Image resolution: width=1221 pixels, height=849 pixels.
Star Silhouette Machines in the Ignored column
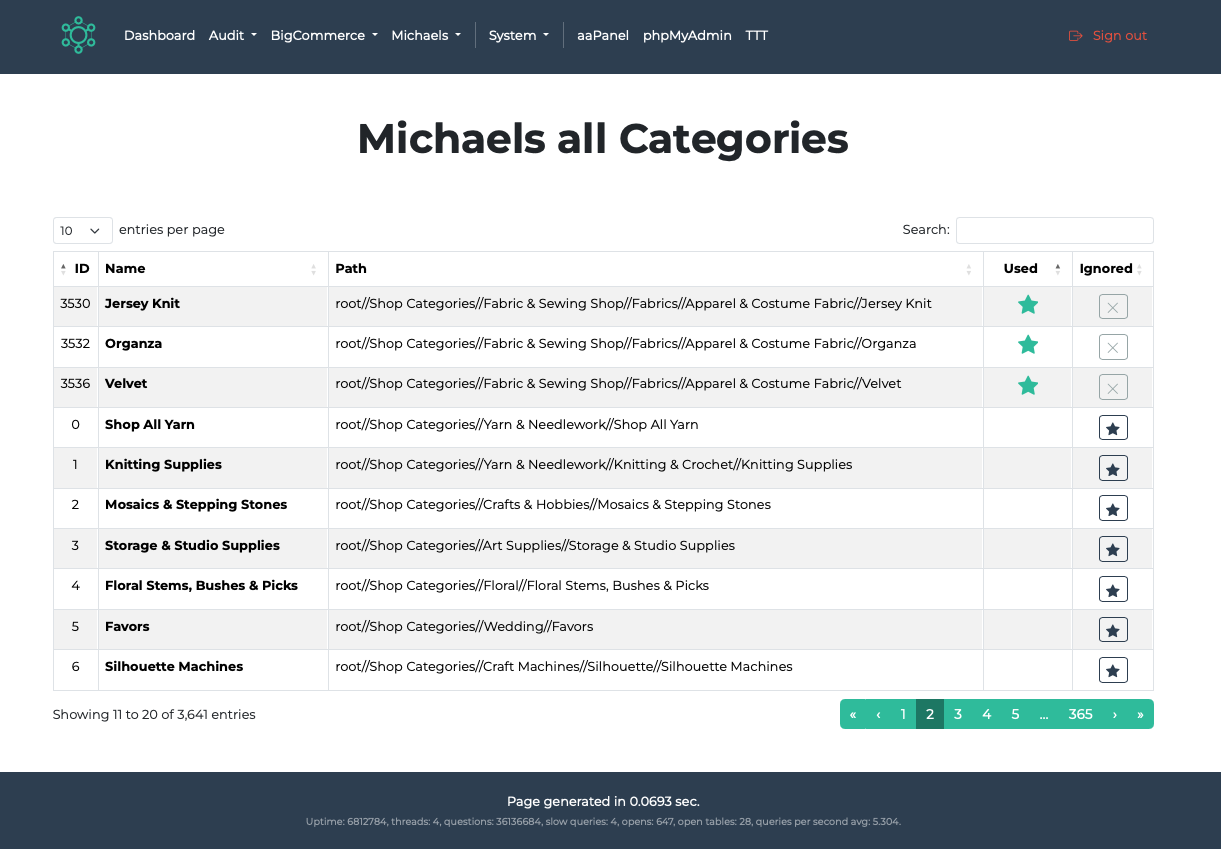coord(1113,669)
